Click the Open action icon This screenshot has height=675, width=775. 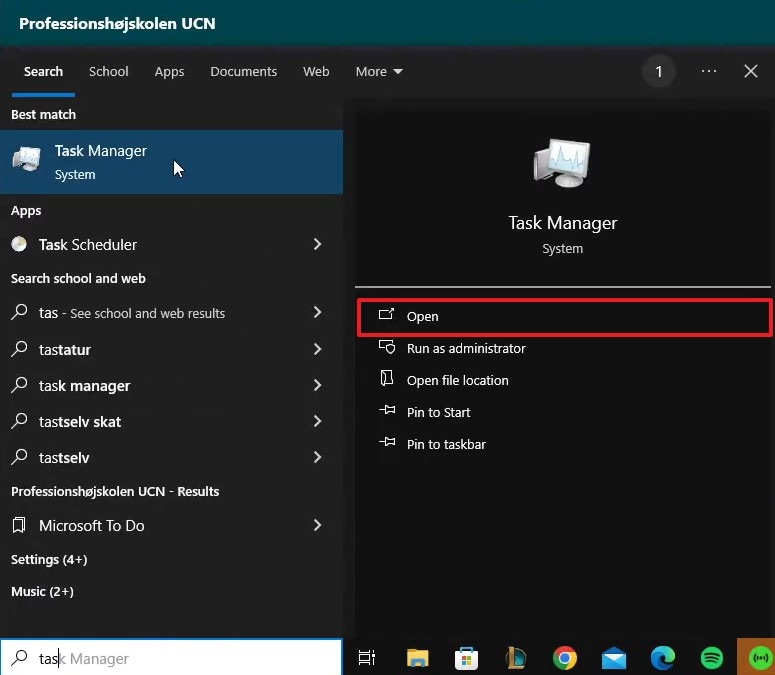386,314
